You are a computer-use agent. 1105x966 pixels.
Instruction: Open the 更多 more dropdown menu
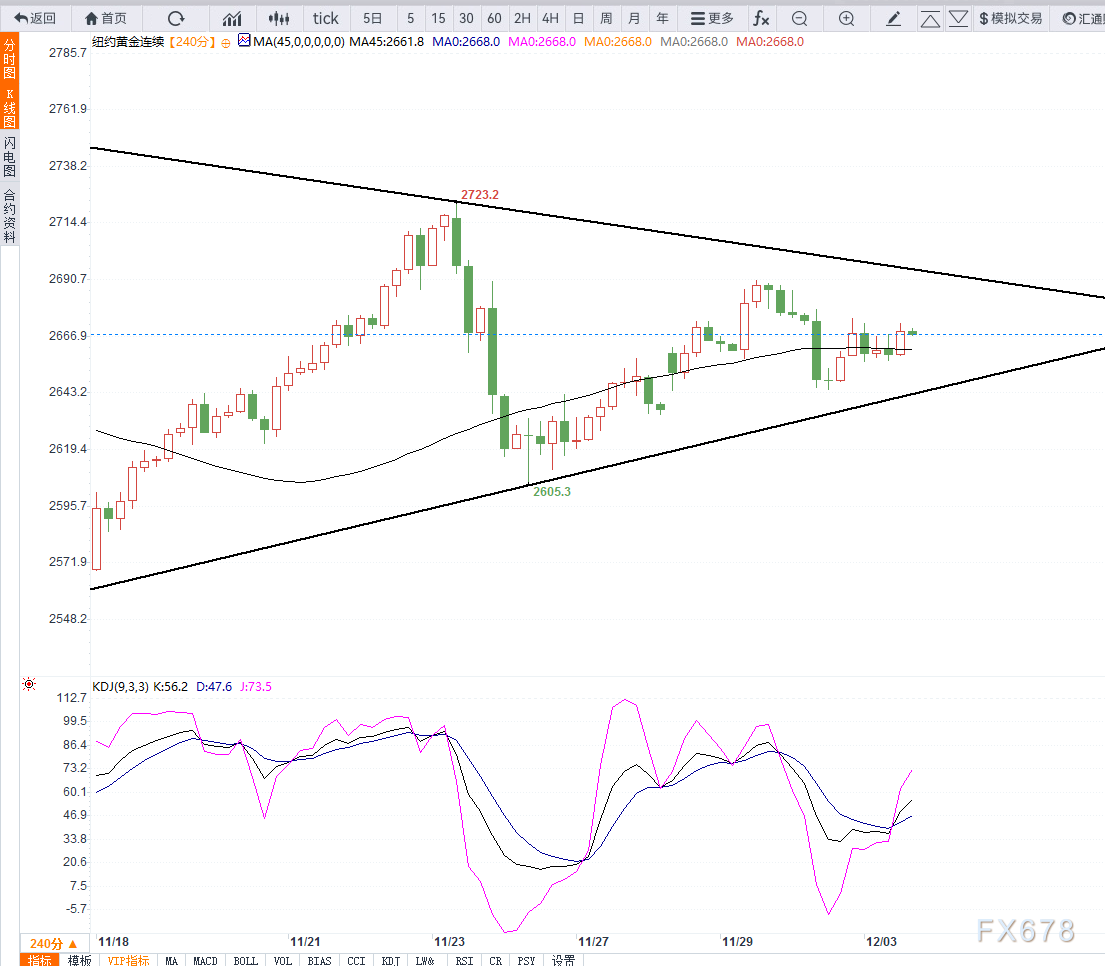712,18
